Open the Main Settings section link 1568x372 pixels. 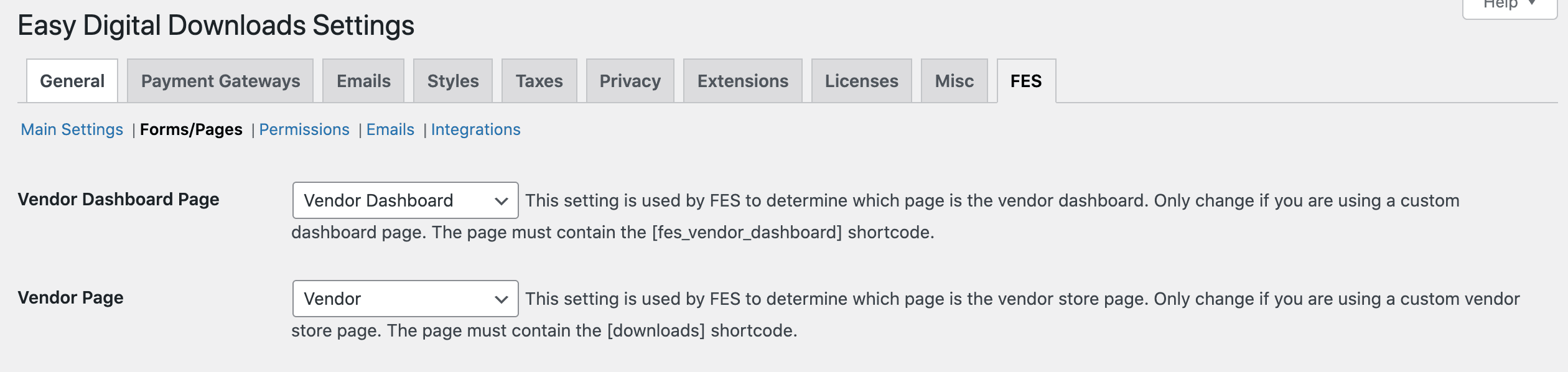(x=72, y=129)
